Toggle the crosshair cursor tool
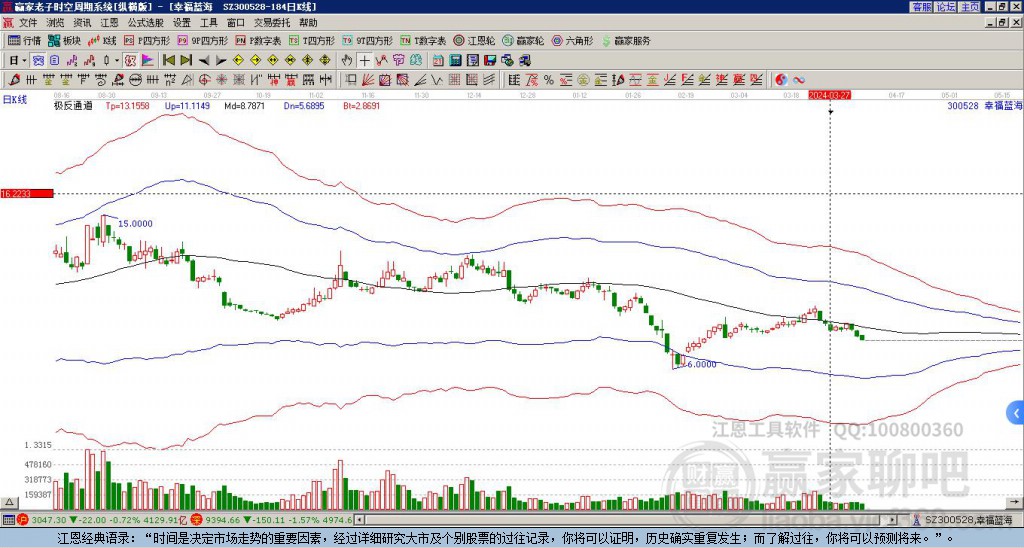Viewport: 1024px width, 548px height. tap(364, 60)
